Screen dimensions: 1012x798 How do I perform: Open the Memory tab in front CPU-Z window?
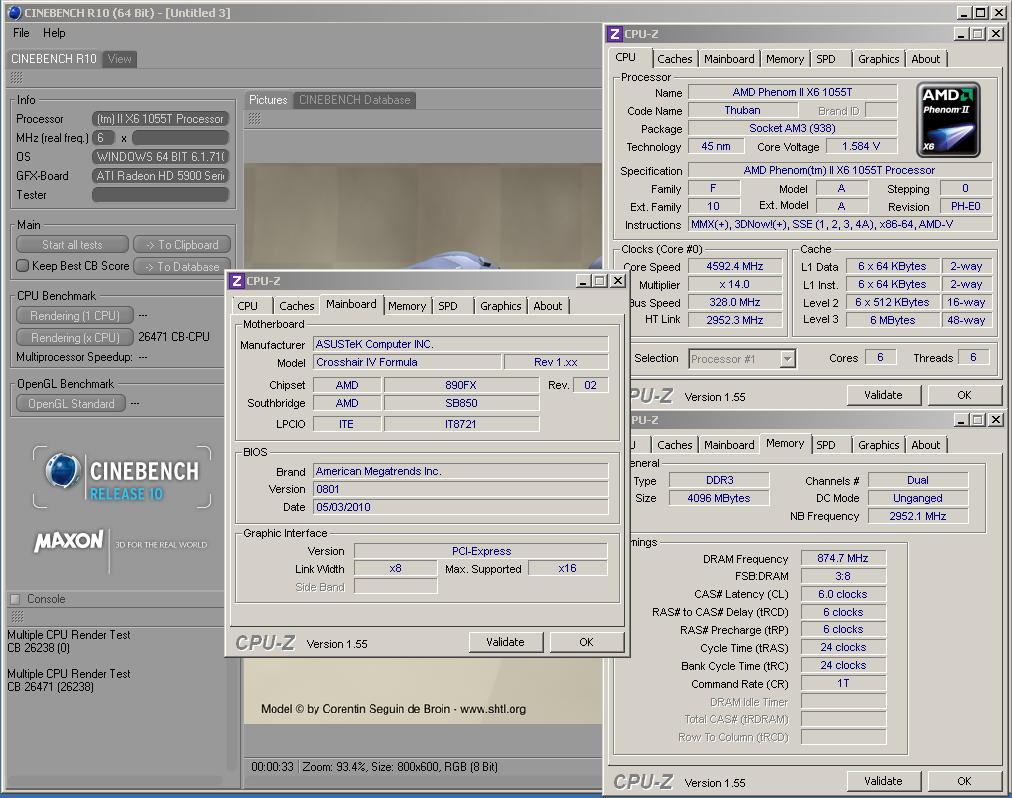[x=407, y=306]
